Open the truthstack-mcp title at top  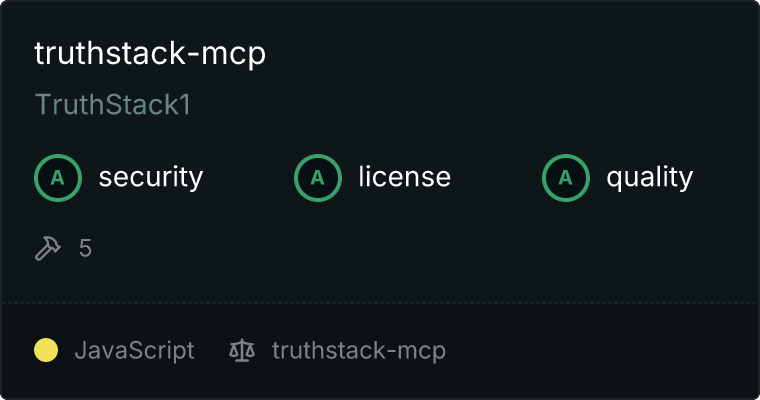click(150, 53)
